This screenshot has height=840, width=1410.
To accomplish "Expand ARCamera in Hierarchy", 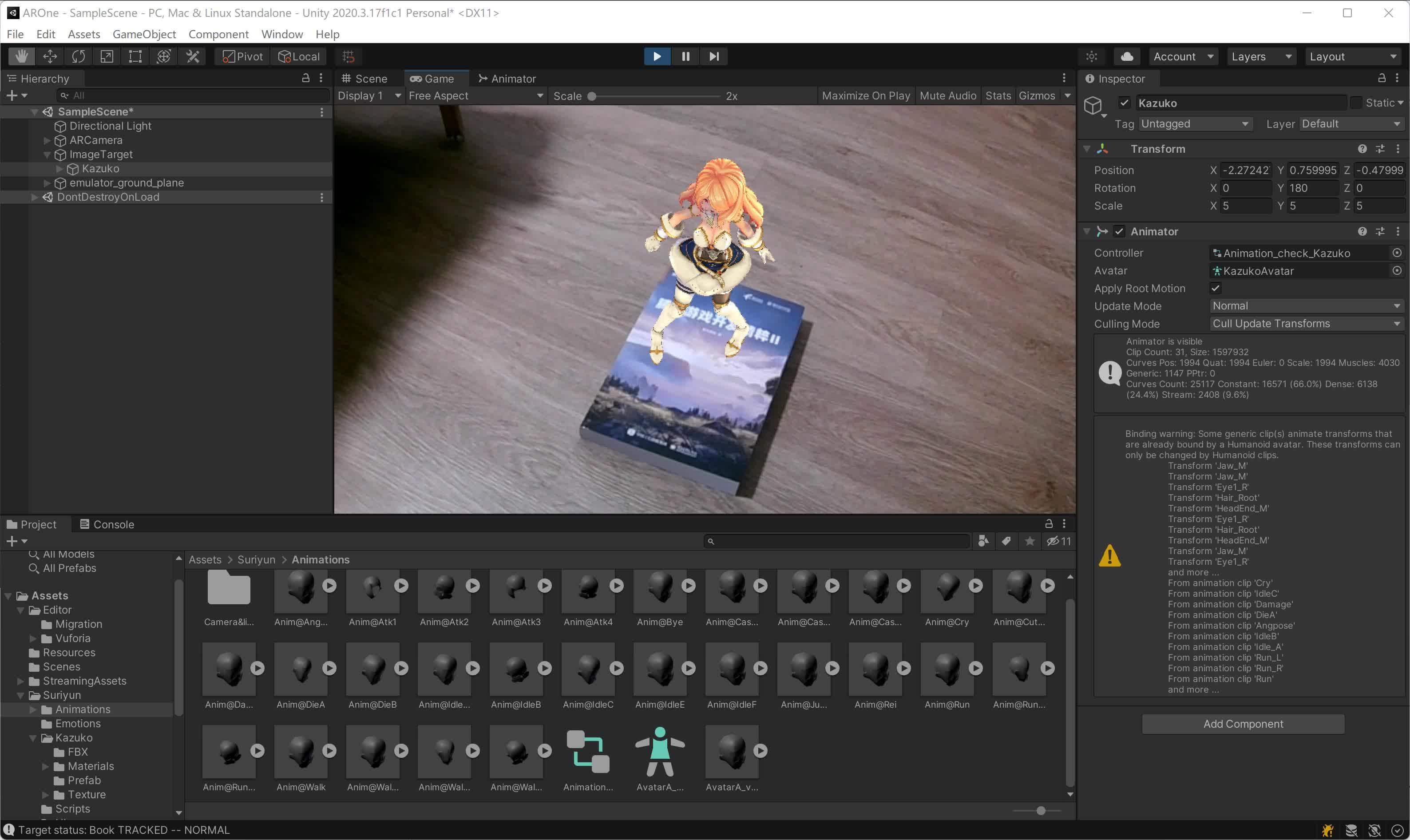I will coord(47,140).
